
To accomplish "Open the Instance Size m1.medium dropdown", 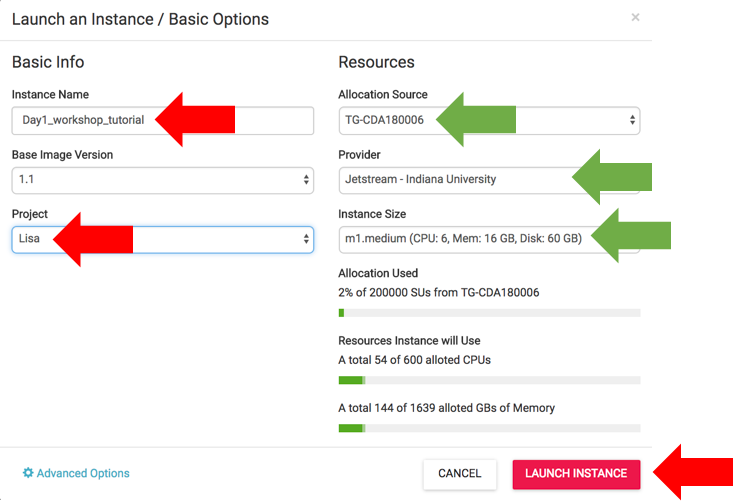I will [489, 240].
